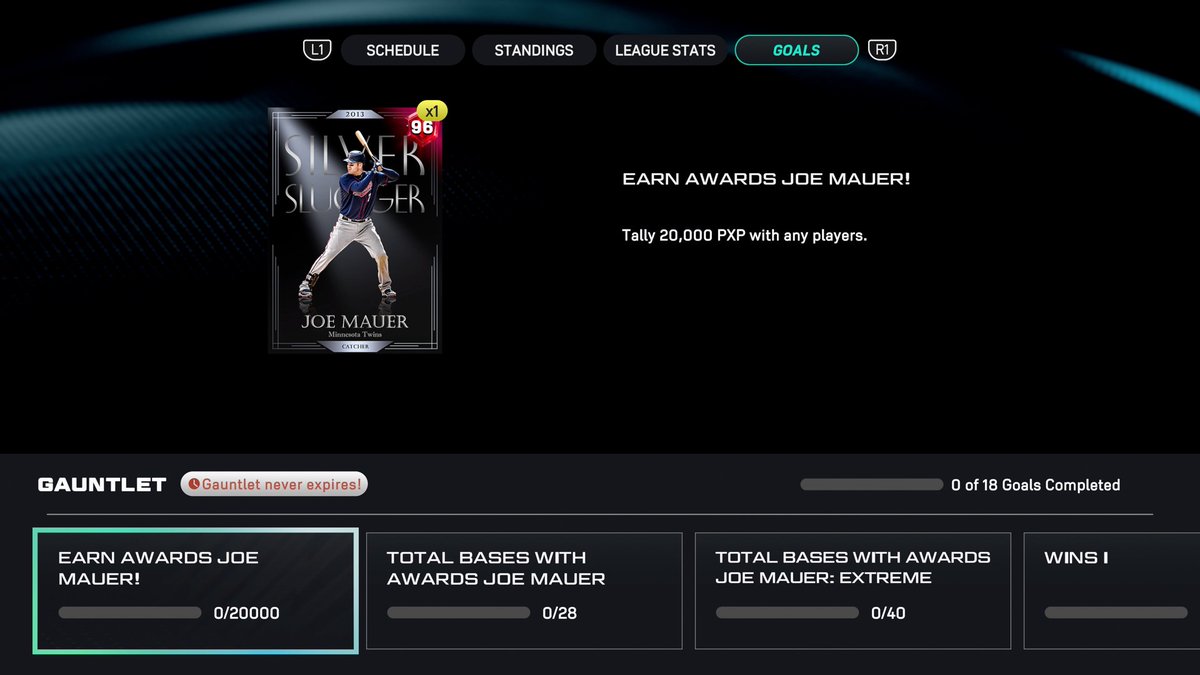Select the R1 bumper icon

tap(882, 50)
